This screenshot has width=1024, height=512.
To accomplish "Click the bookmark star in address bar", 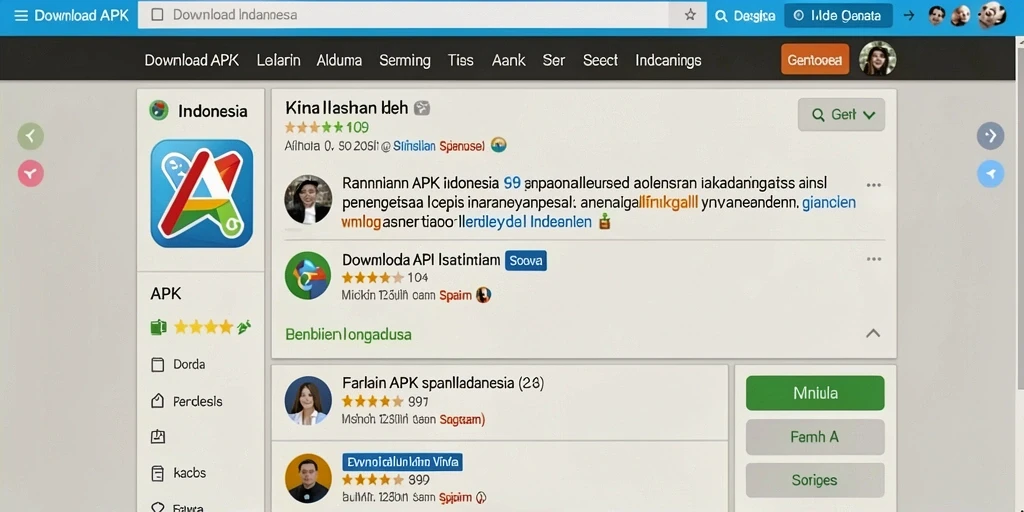I will 690,15.
